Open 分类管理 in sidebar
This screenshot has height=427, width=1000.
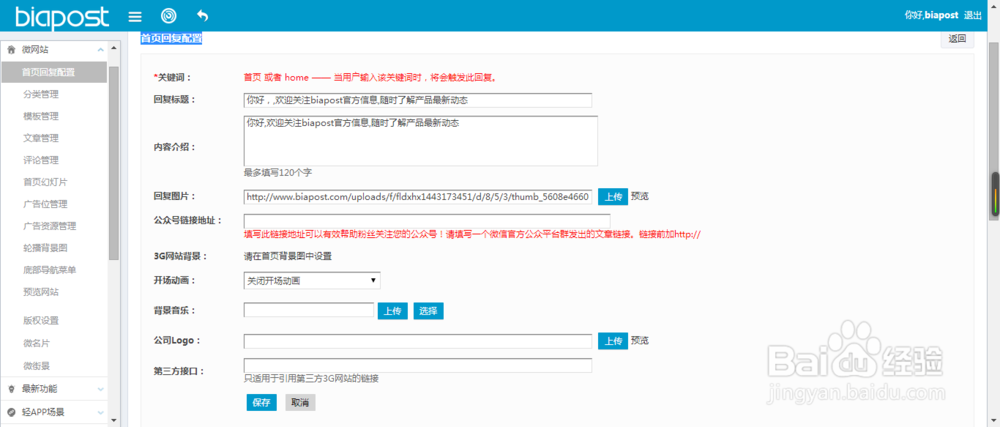point(41,94)
